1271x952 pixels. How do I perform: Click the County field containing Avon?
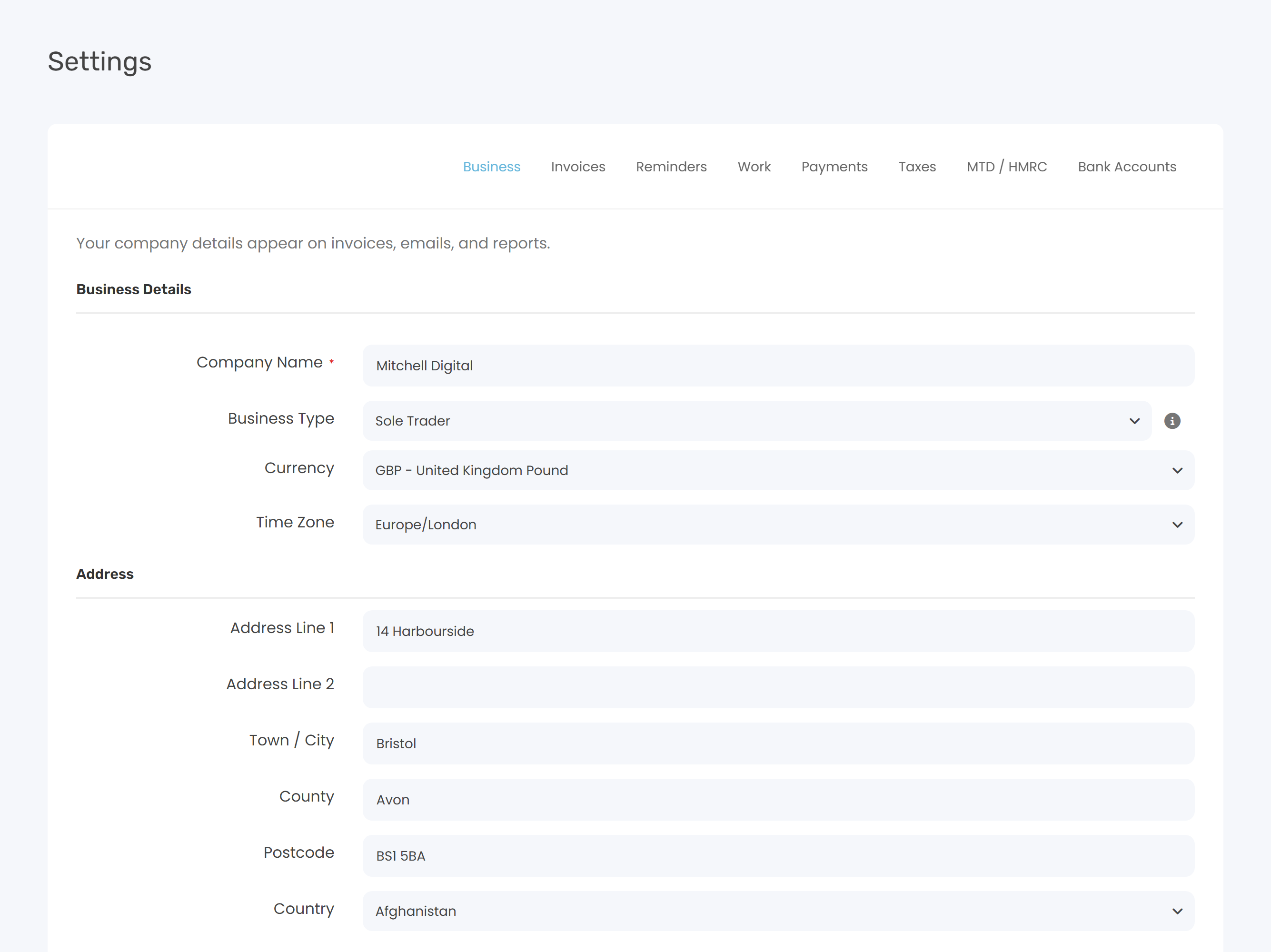779,800
